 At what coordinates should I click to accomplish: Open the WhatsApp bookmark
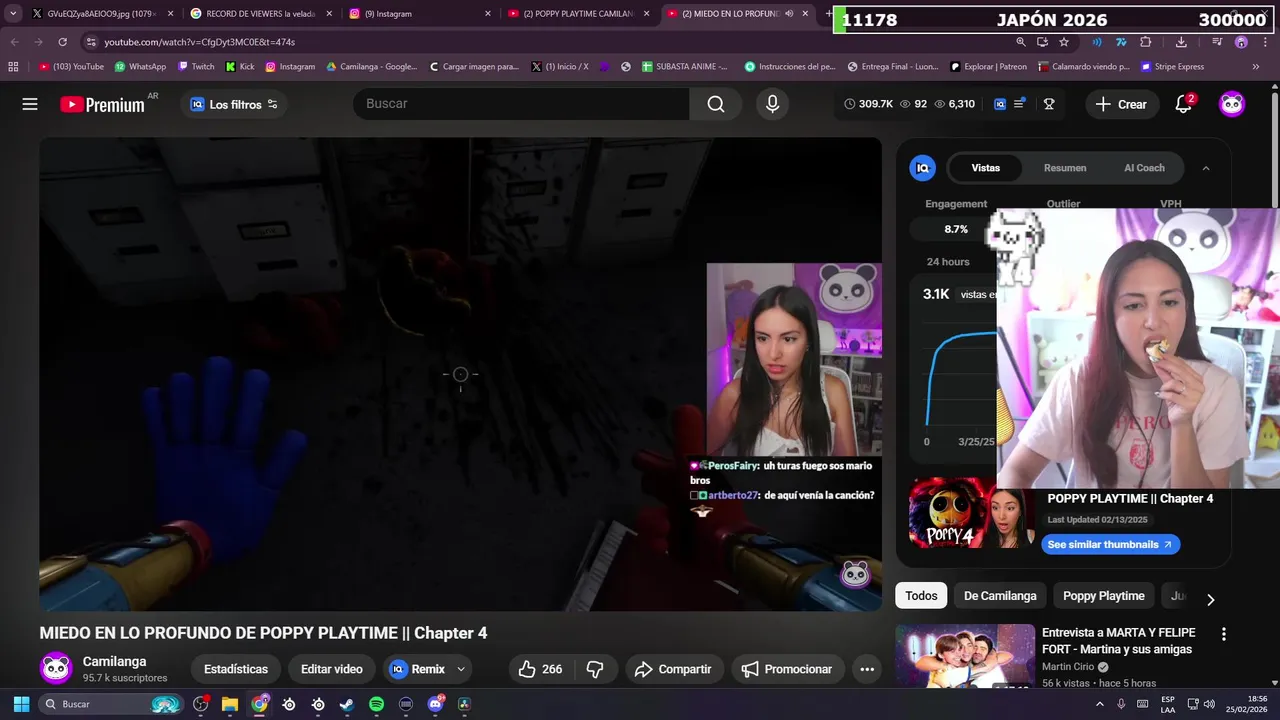140,67
